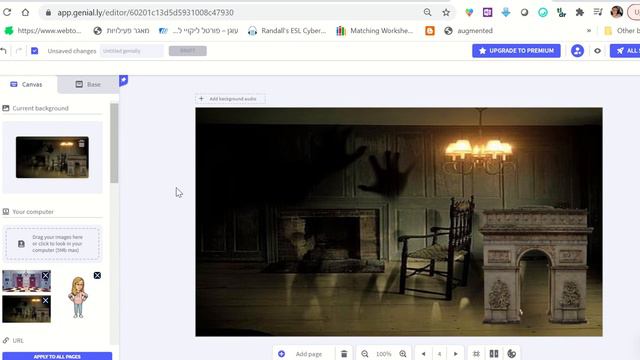The image size is (640, 360).
Task: Open the blue download arrow extension
Action: [506, 12]
